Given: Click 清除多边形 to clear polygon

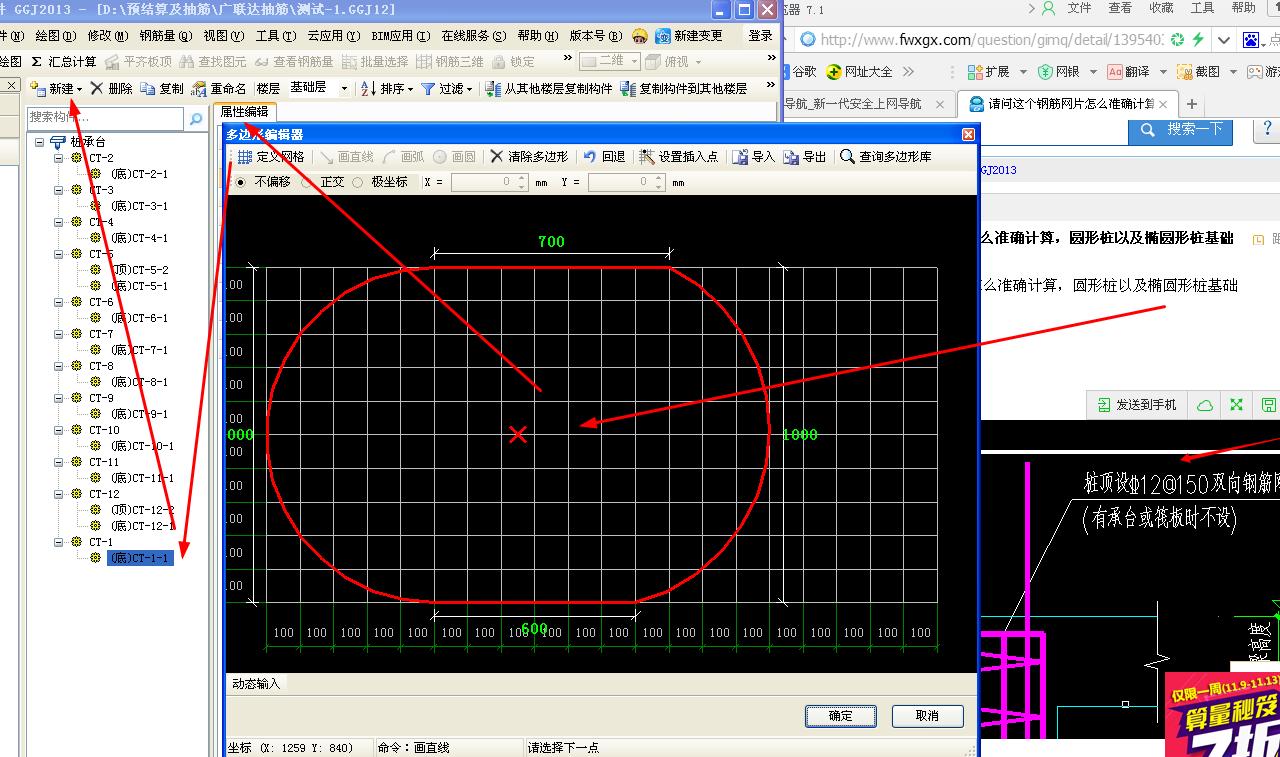Looking at the screenshot, I should [529, 157].
